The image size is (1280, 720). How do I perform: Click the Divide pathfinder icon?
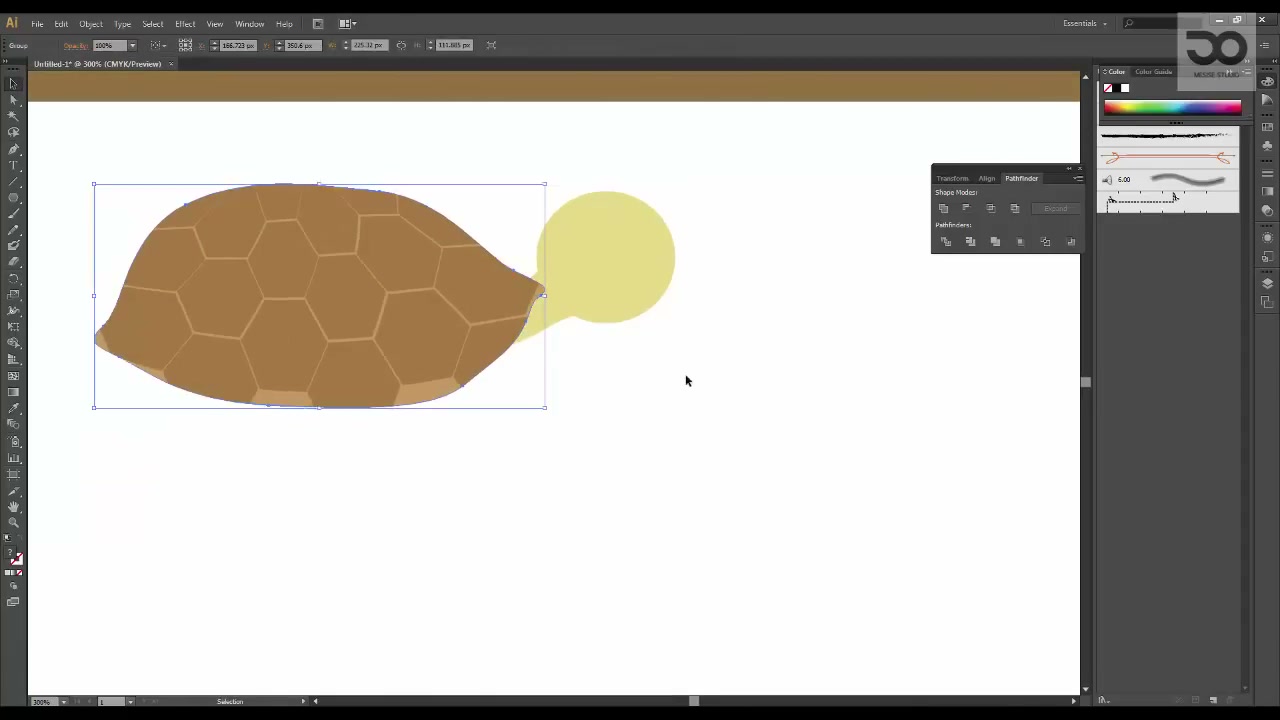[946, 241]
